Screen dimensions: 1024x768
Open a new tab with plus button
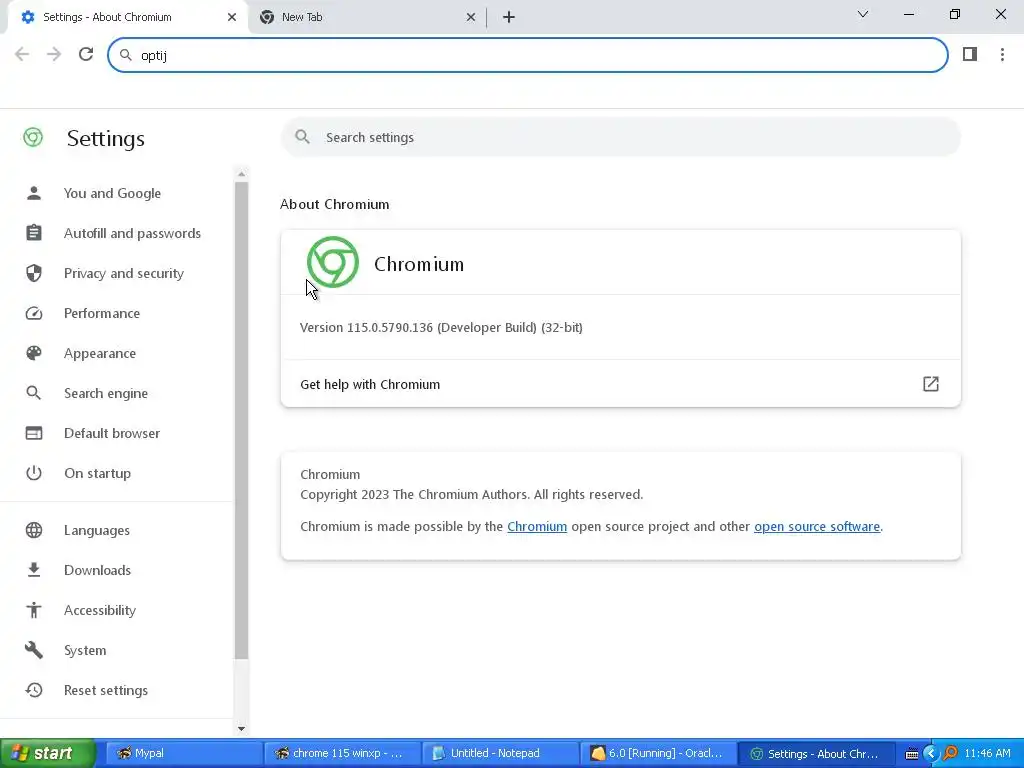(509, 18)
